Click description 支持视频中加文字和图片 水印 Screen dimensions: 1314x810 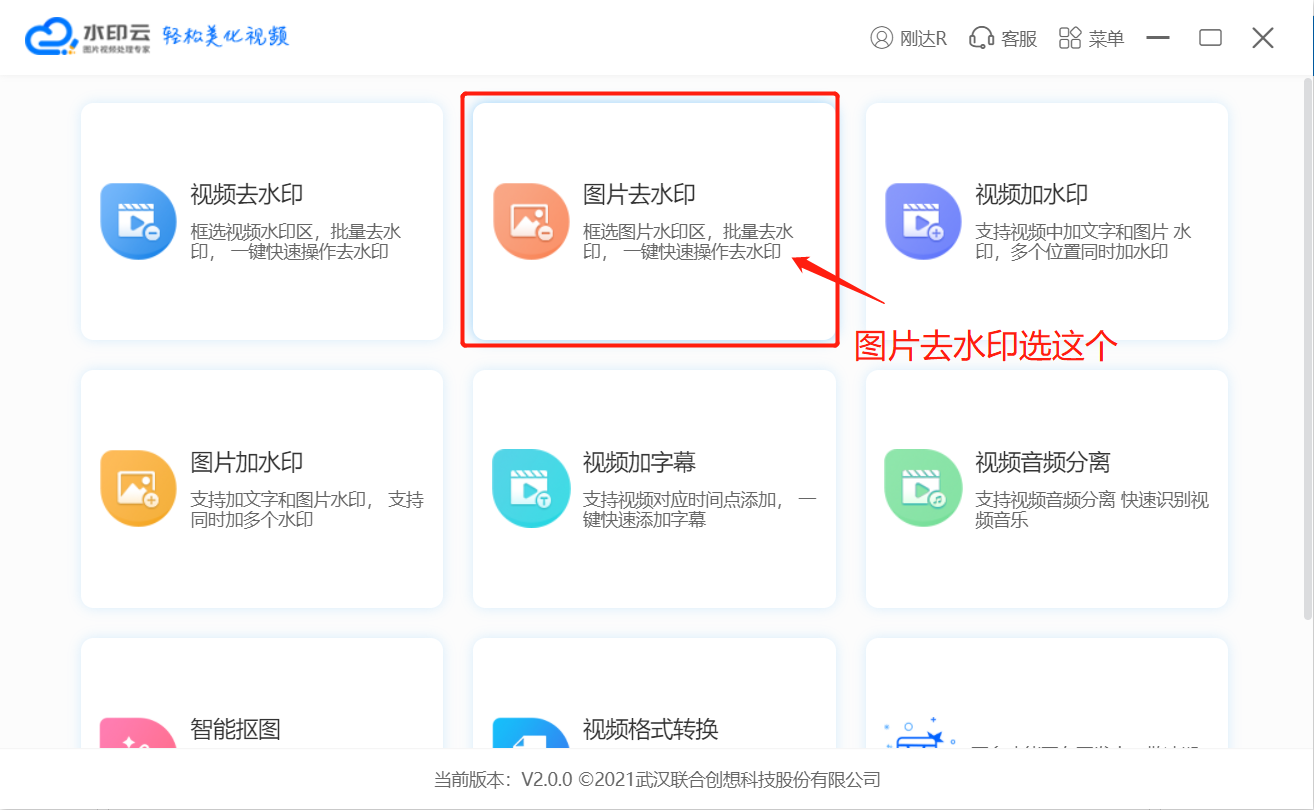[x=1083, y=242]
